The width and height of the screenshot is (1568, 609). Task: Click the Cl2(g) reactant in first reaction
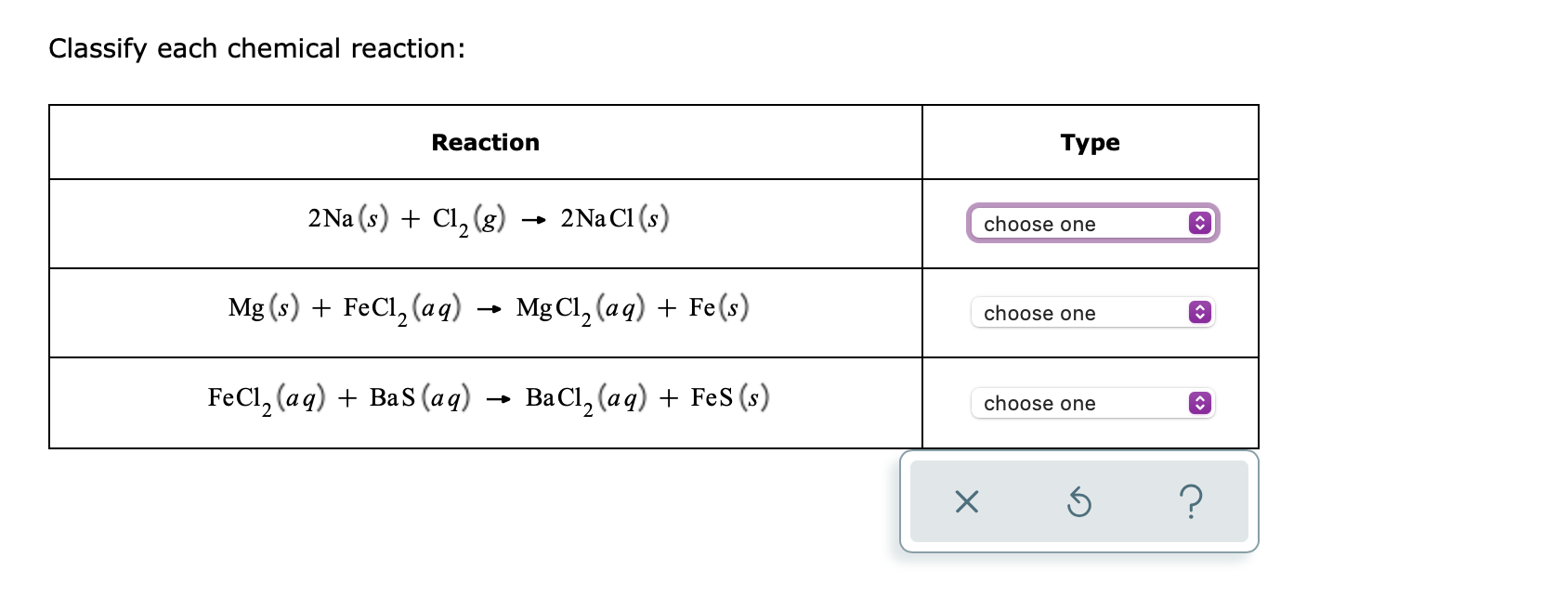pyautogui.click(x=468, y=220)
